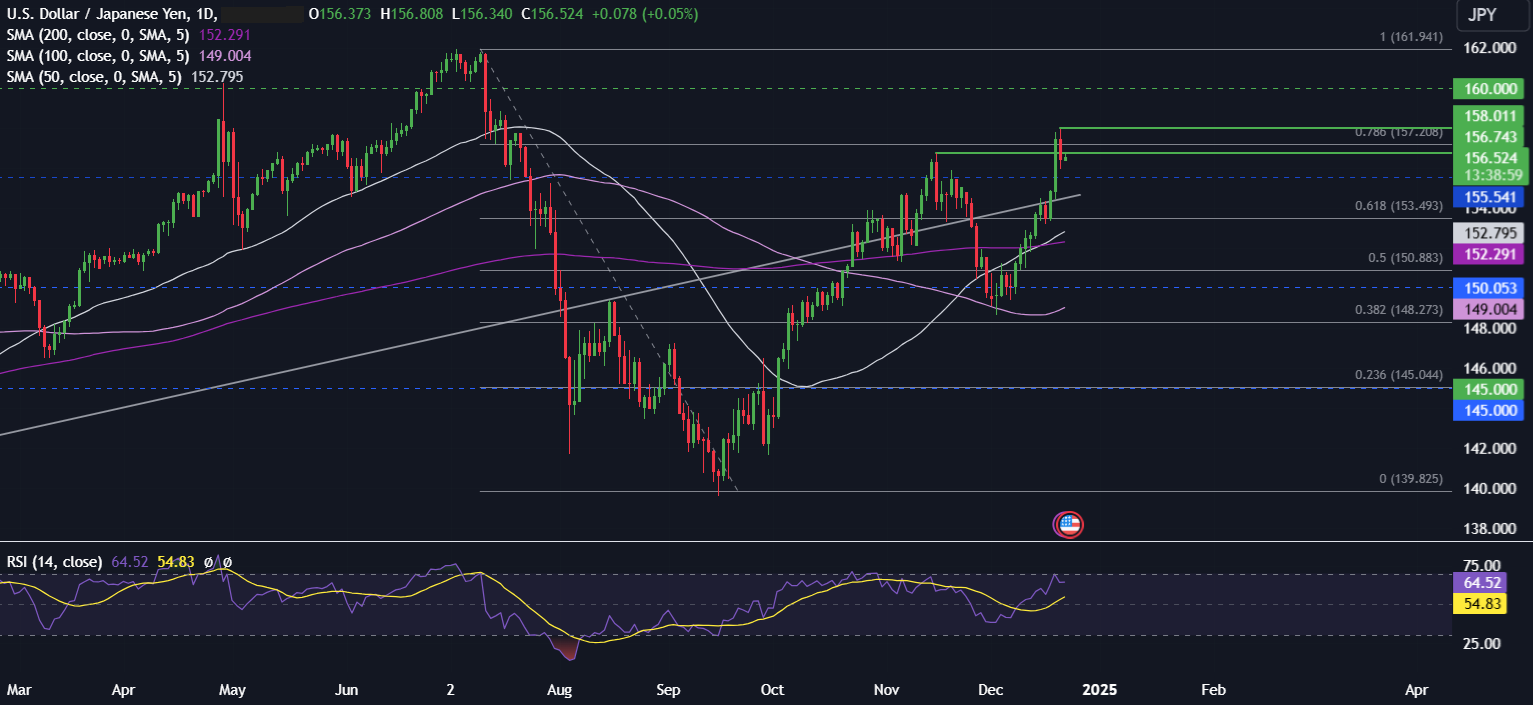Click the Oct label on time axis
Viewport: 1533px width, 705px height.
(x=772, y=690)
